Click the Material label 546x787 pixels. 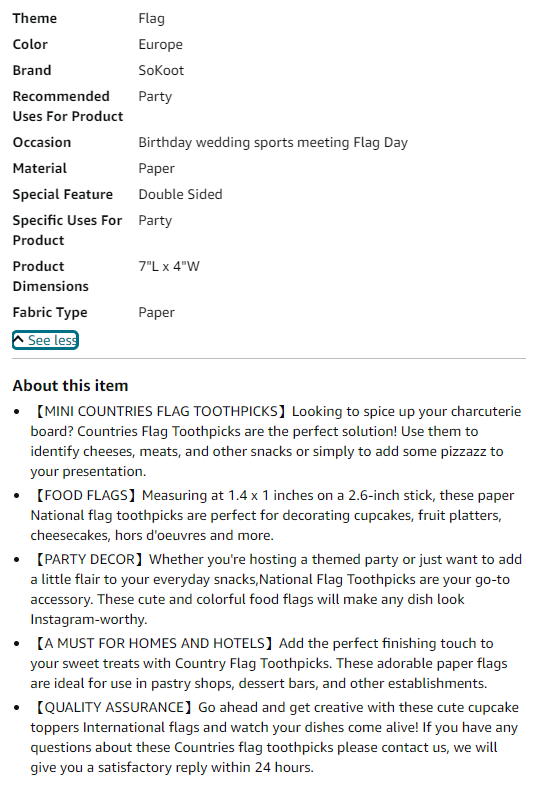40,169
